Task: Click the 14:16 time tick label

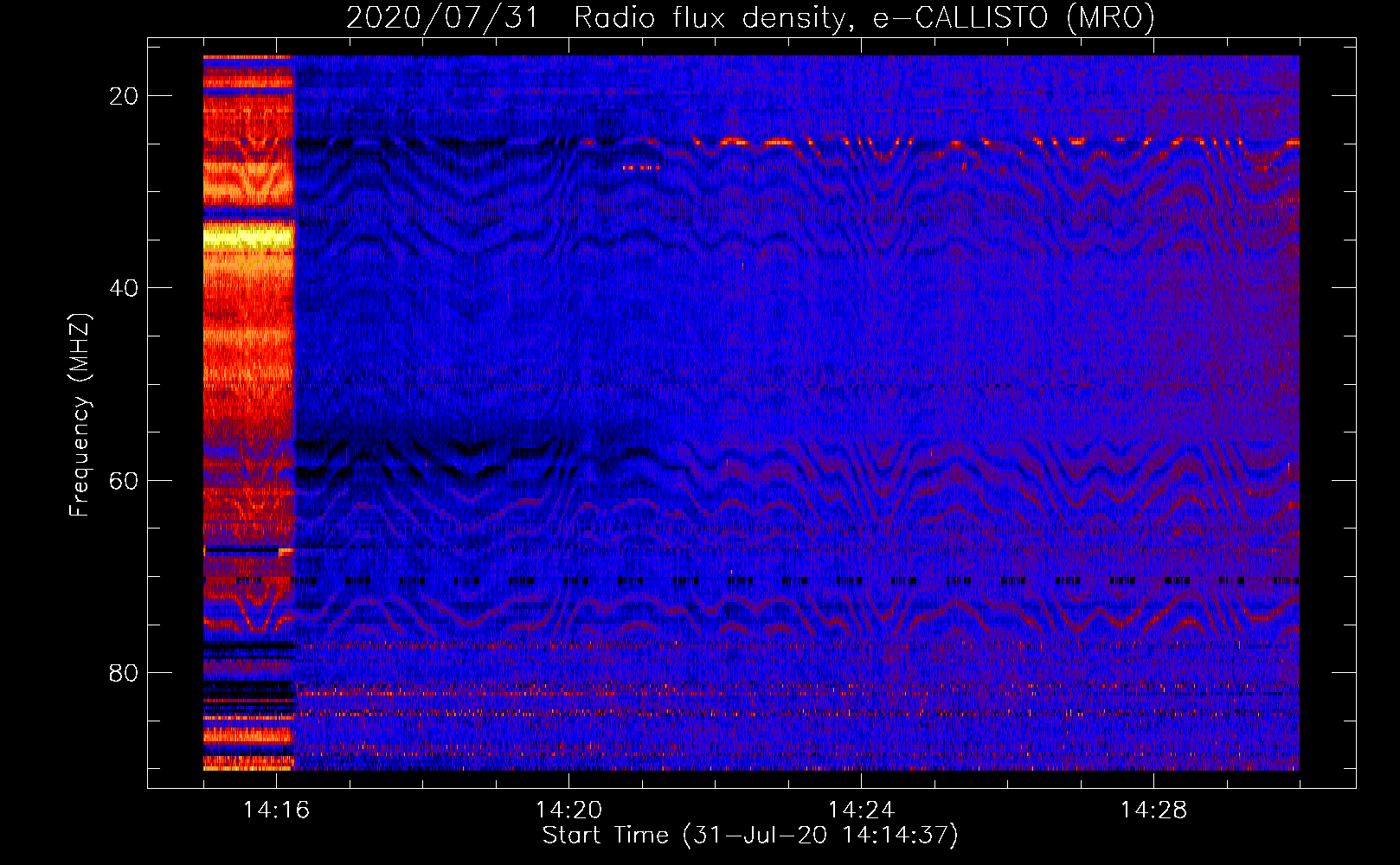Action: 276,810
